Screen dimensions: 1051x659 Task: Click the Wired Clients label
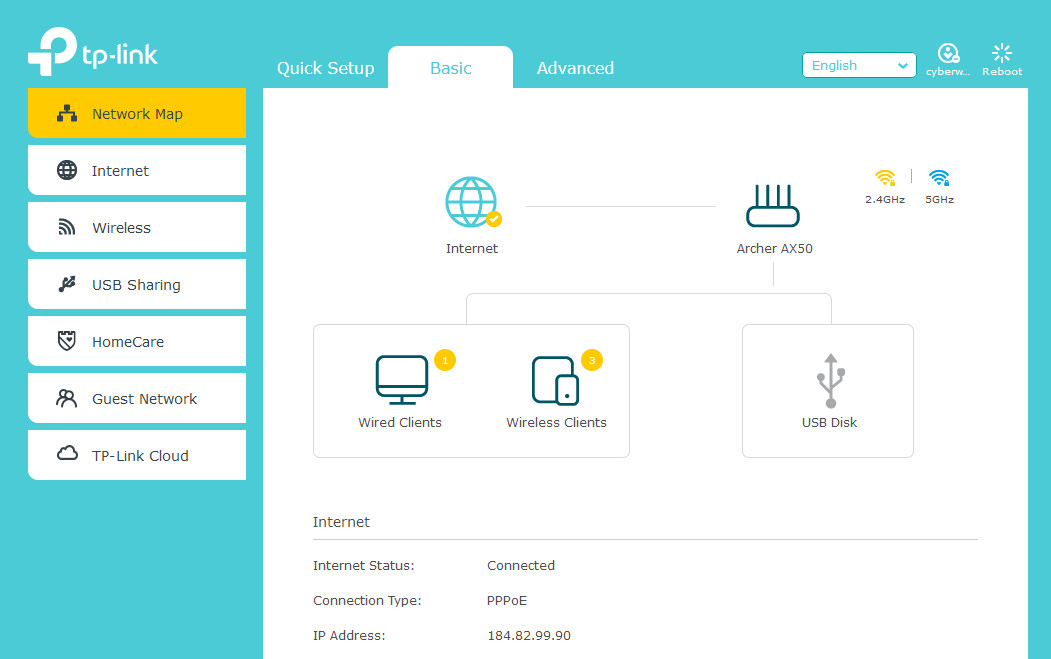click(400, 422)
